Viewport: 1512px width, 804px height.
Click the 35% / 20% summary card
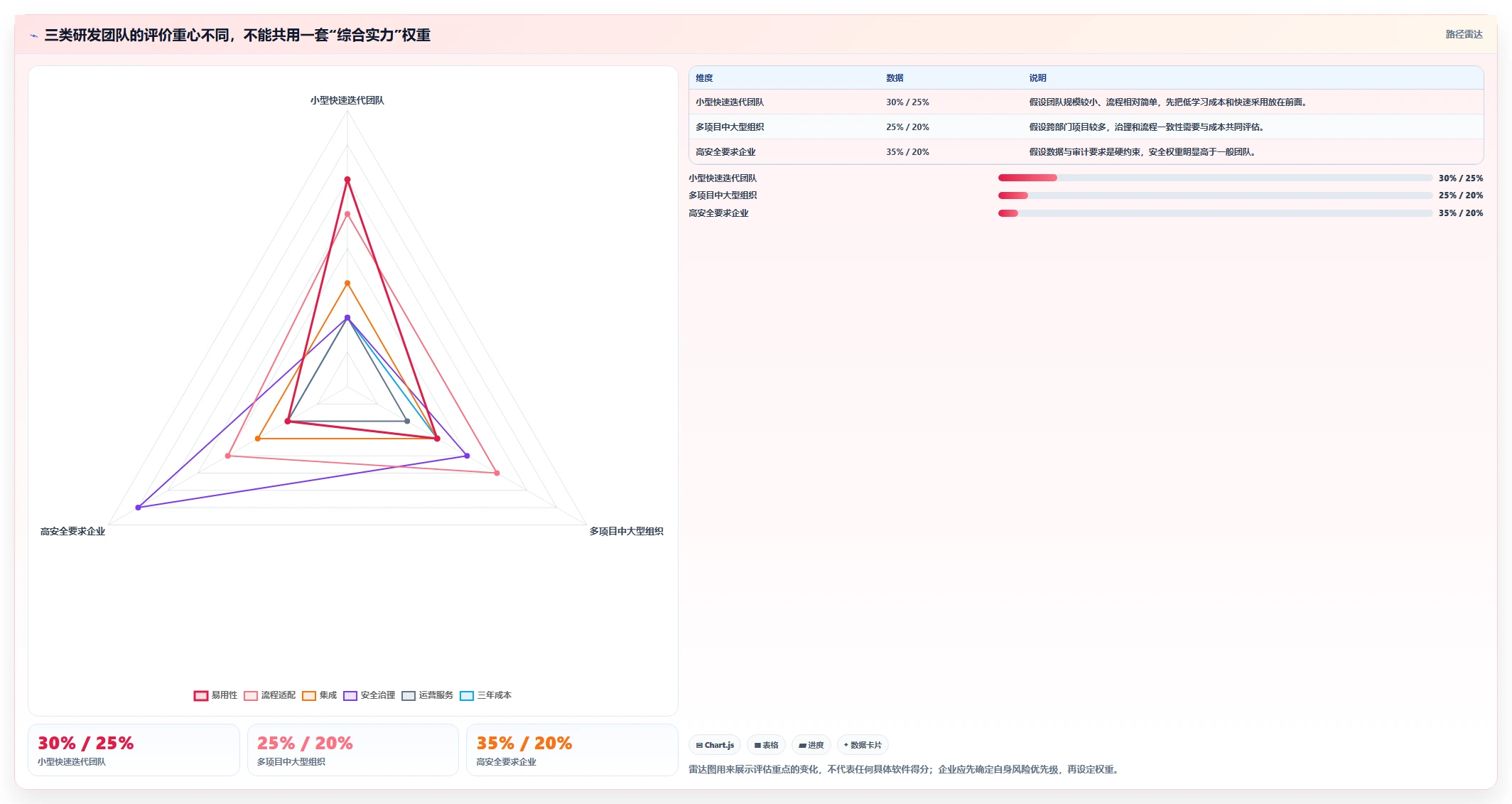click(x=572, y=750)
